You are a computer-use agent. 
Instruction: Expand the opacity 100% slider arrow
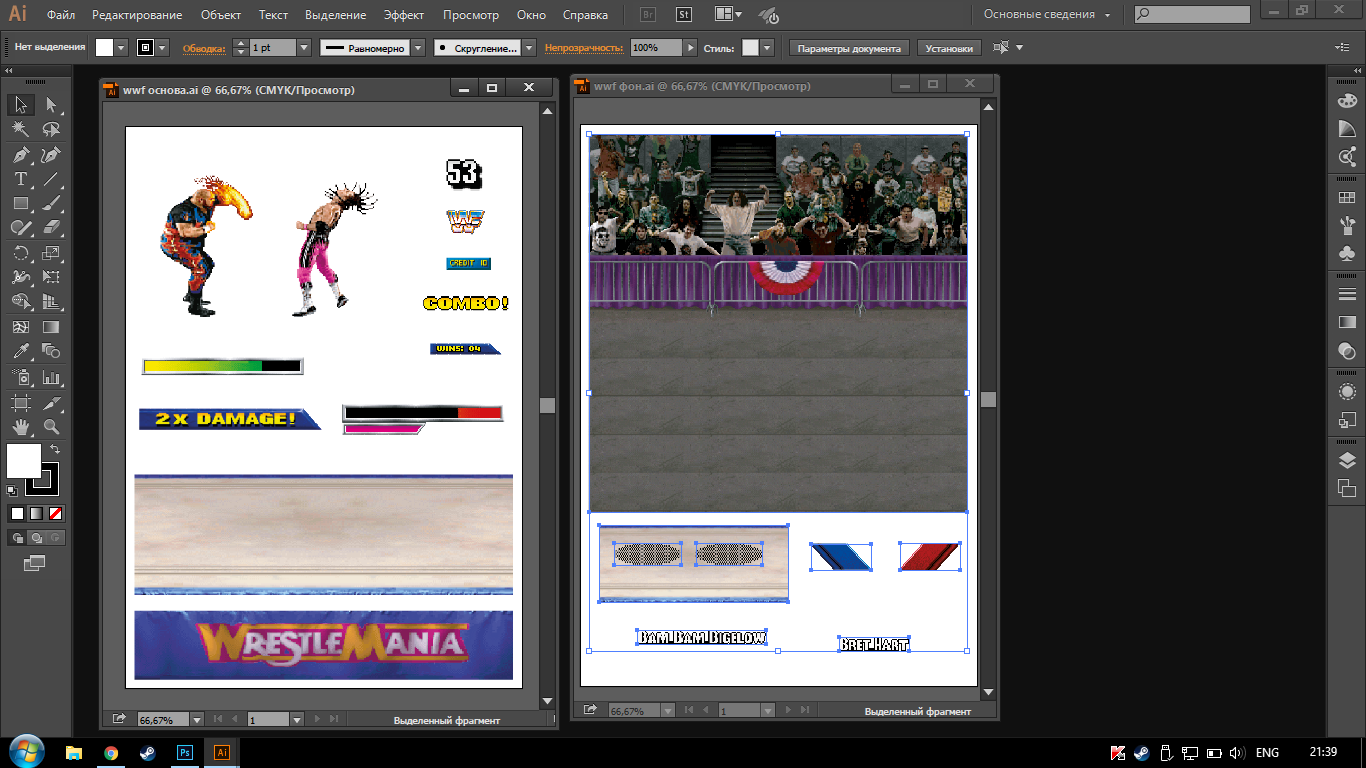pos(690,48)
